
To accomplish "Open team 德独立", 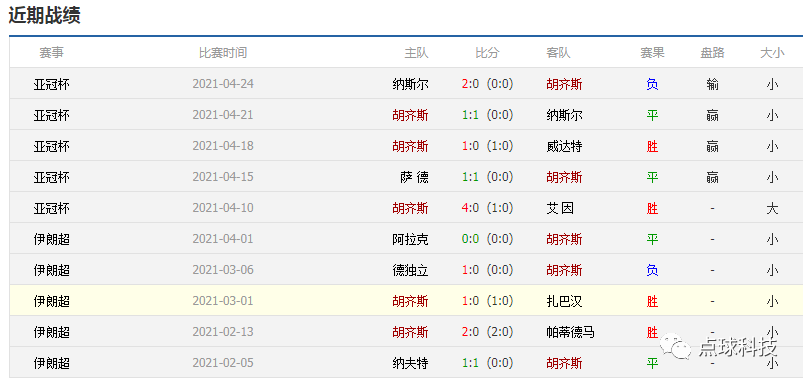I will (410, 270).
